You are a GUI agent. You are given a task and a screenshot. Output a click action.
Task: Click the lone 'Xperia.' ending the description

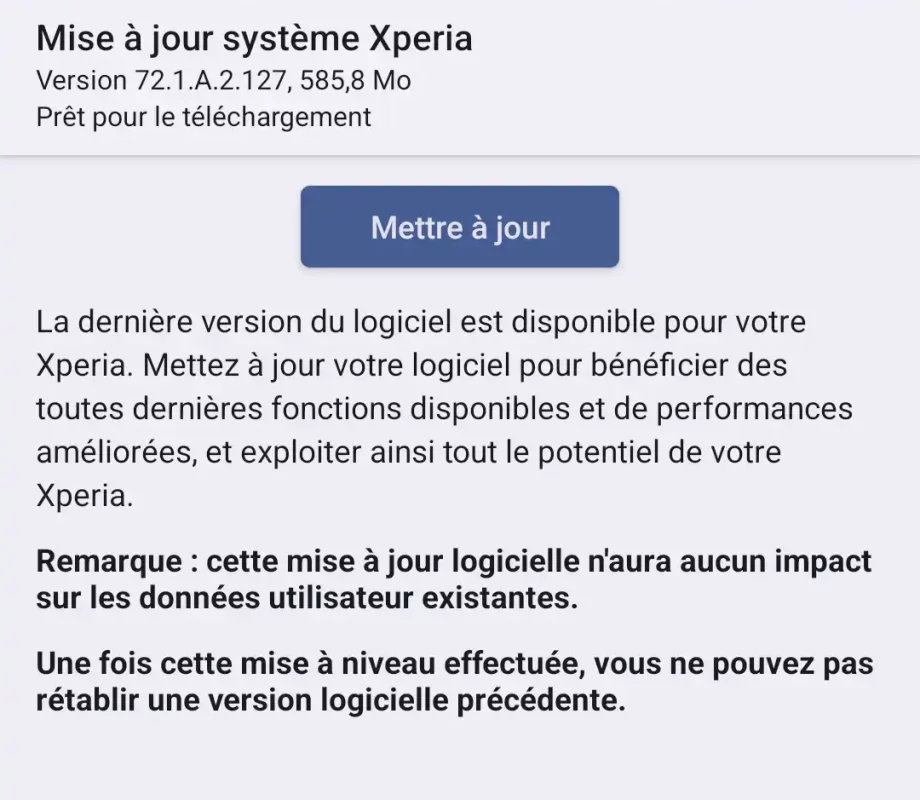84,496
